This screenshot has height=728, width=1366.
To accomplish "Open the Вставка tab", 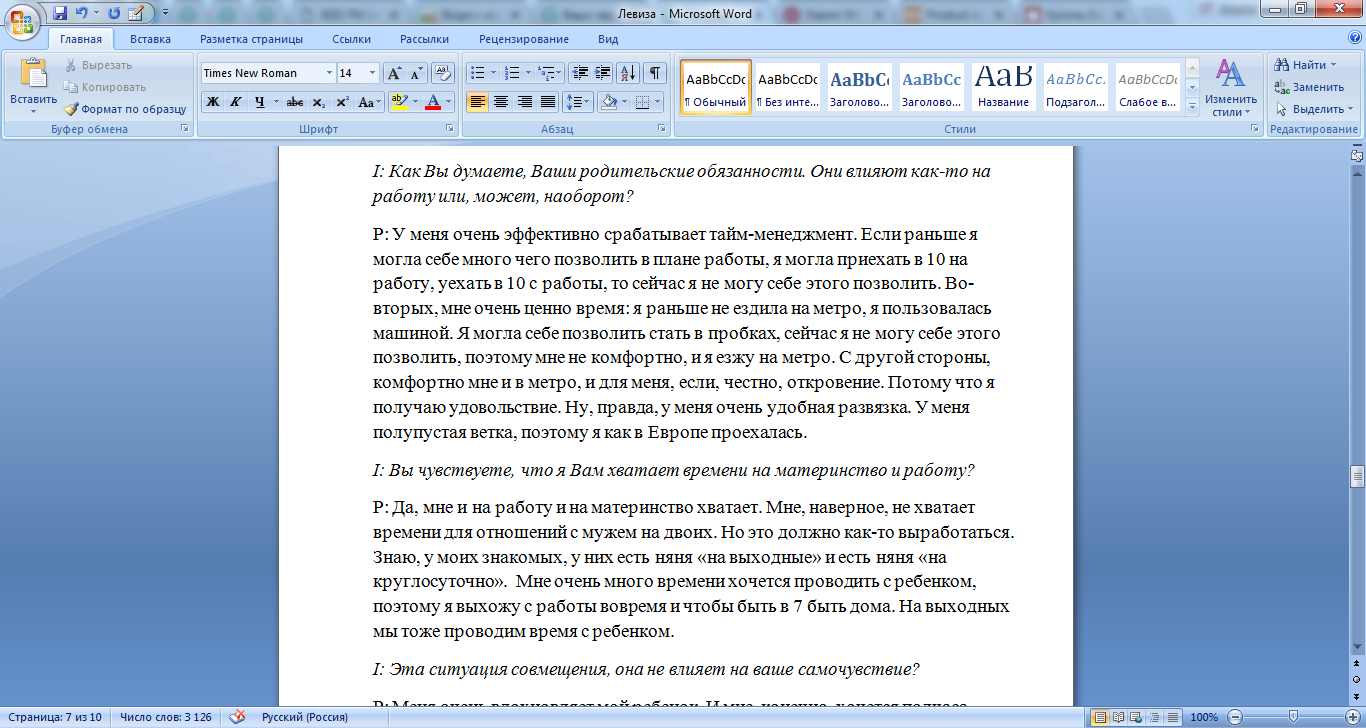I will 150,39.
